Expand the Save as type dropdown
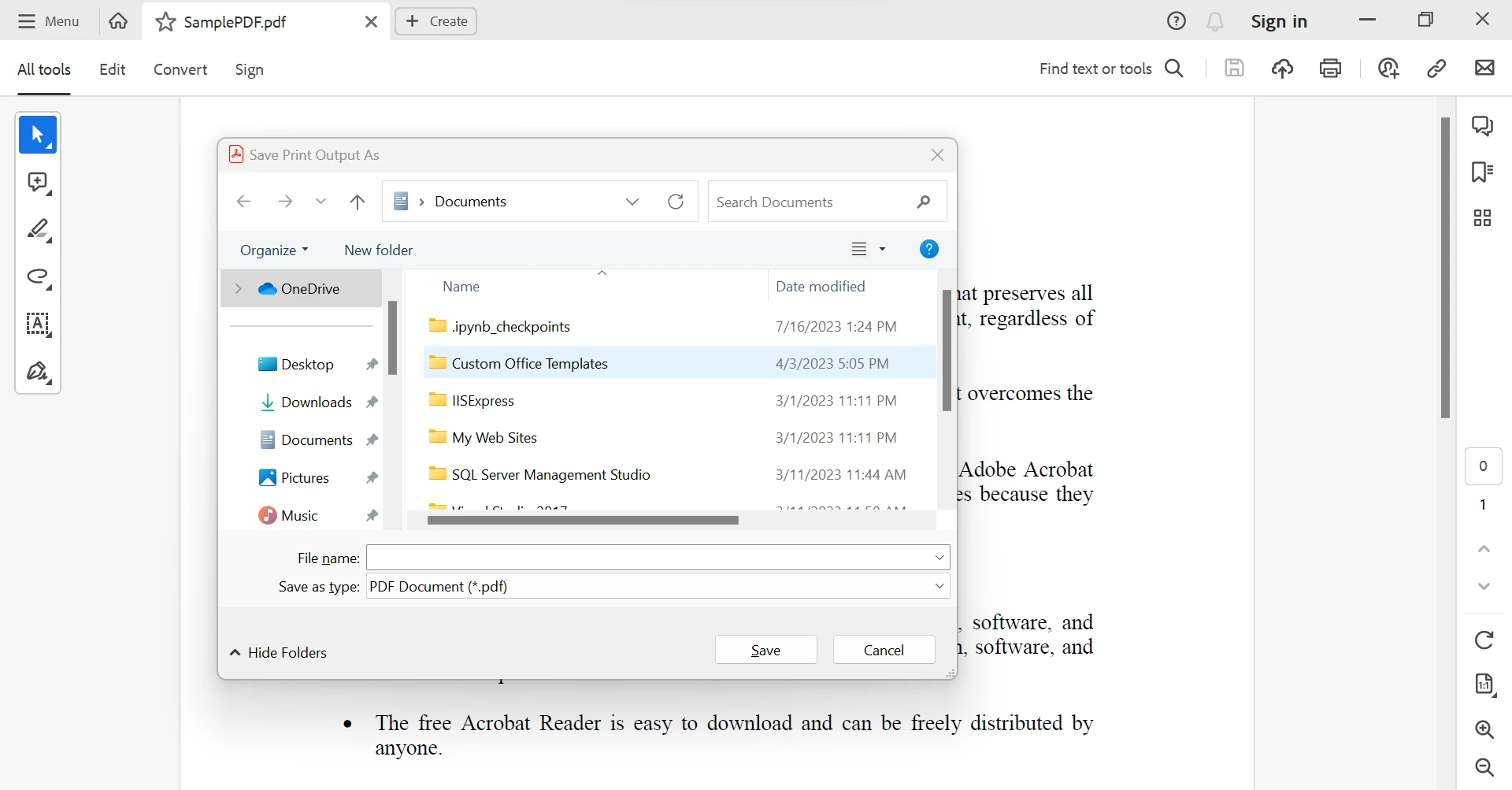Image resolution: width=1512 pixels, height=790 pixels. pos(939,586)
